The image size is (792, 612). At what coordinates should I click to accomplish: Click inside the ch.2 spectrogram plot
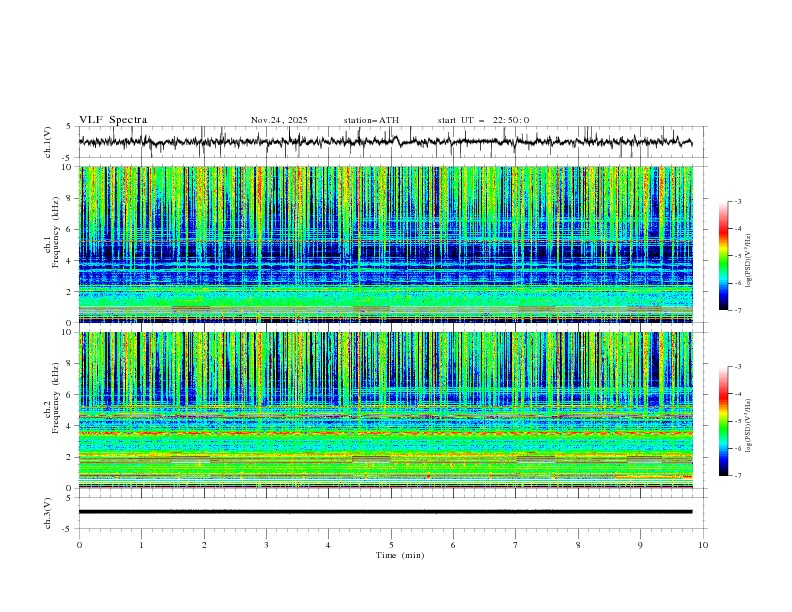(390, 410)
